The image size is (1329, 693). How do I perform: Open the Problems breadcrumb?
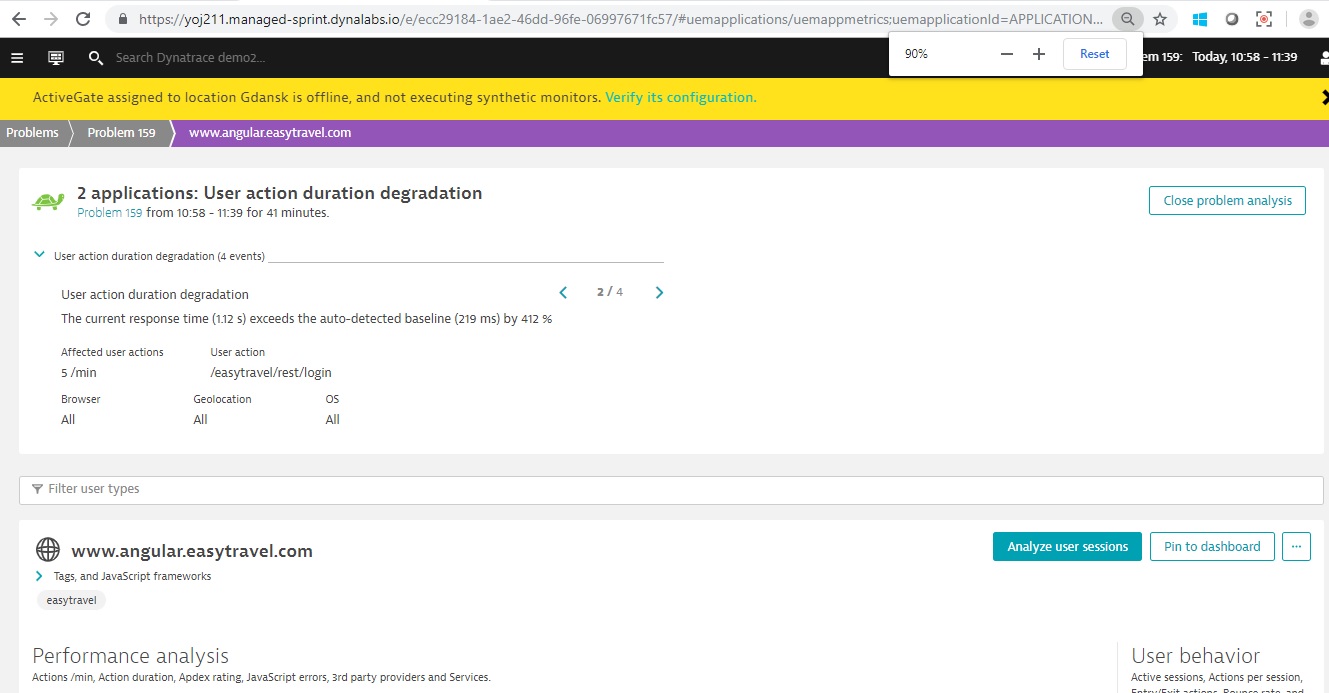pos(32,133)
